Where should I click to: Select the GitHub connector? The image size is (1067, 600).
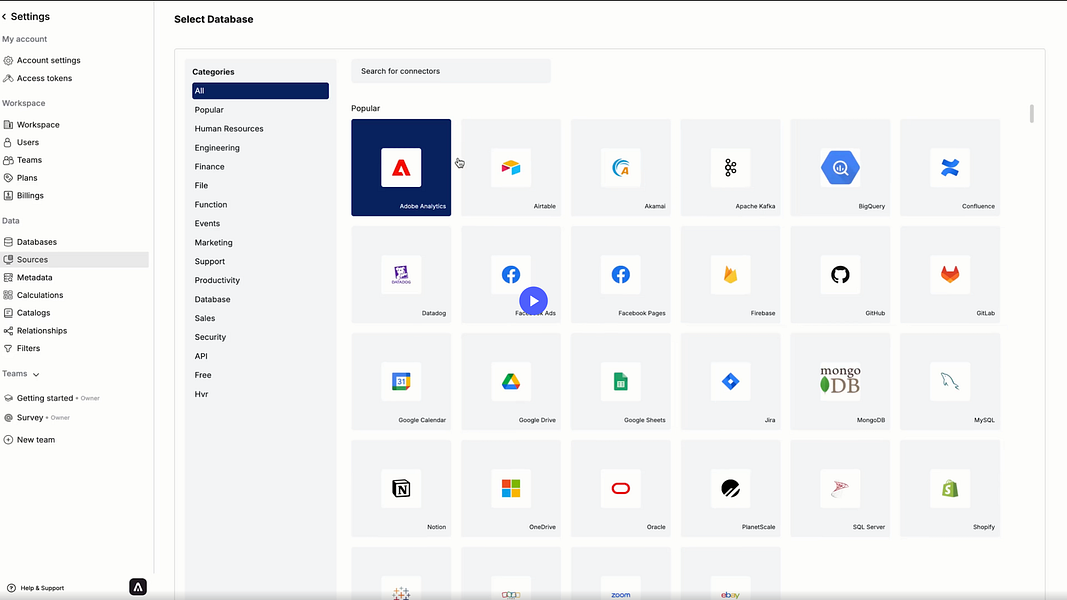(x=840, y=274)
